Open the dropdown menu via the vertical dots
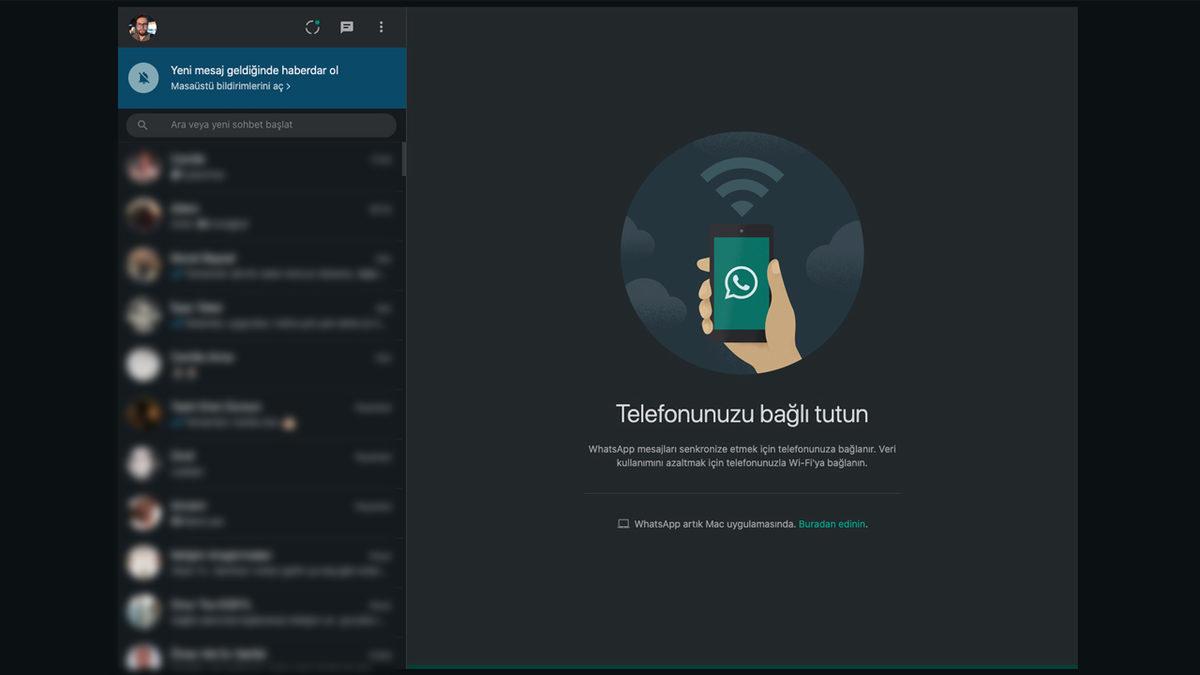Screen dimensions: 1200x675 pyautogui.click(x=381, y=27)
